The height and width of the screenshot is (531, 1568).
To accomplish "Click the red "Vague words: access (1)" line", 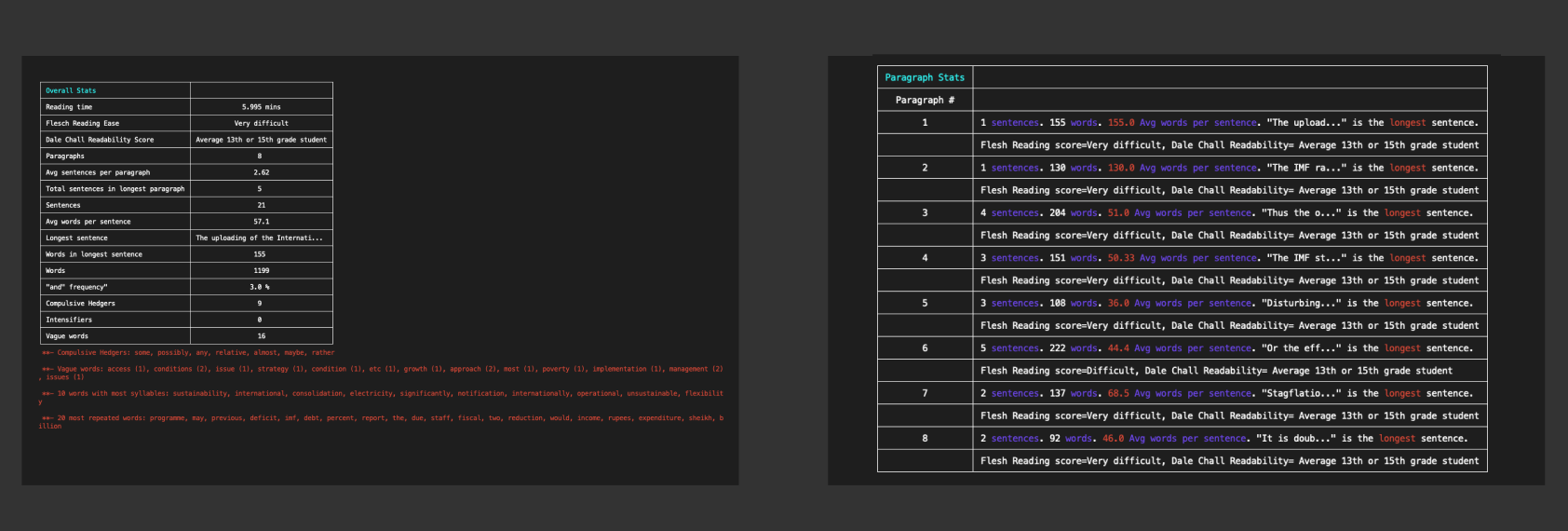I will (x=381, y=373).
